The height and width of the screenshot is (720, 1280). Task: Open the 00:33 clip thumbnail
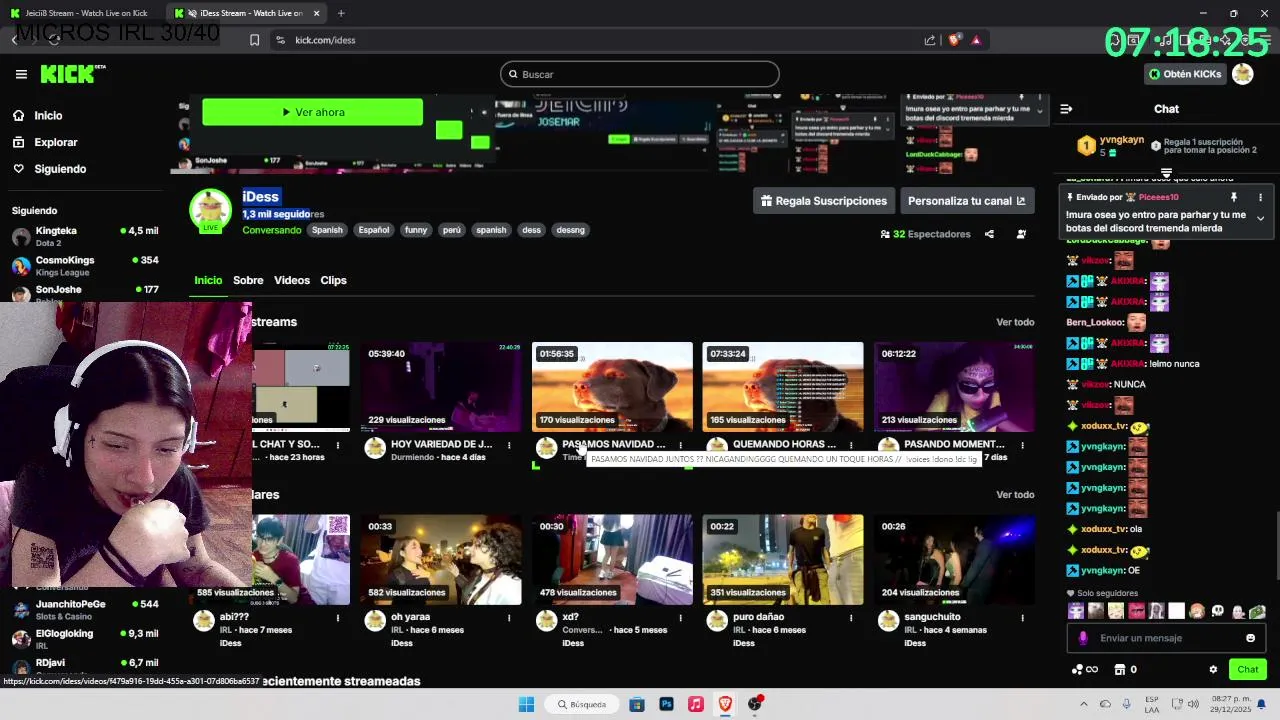tap(441, 560)
